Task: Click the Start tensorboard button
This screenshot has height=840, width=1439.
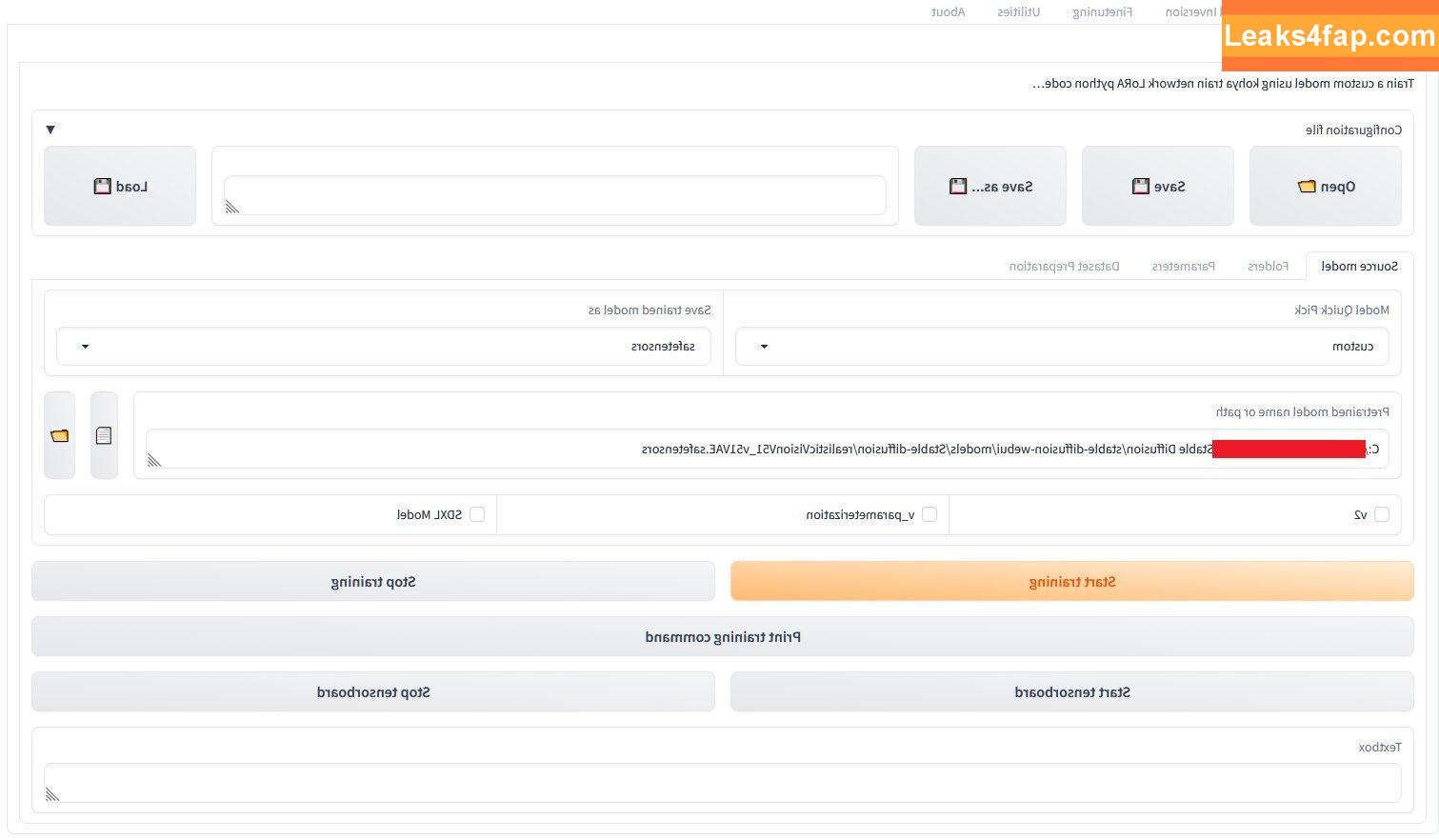Action: coord(1071,691)
